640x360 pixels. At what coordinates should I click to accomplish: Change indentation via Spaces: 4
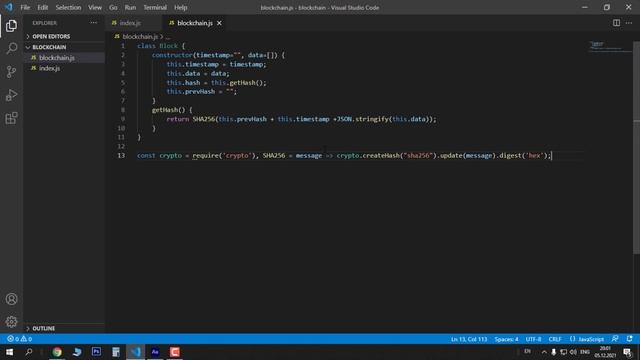[x=506, y=339]
